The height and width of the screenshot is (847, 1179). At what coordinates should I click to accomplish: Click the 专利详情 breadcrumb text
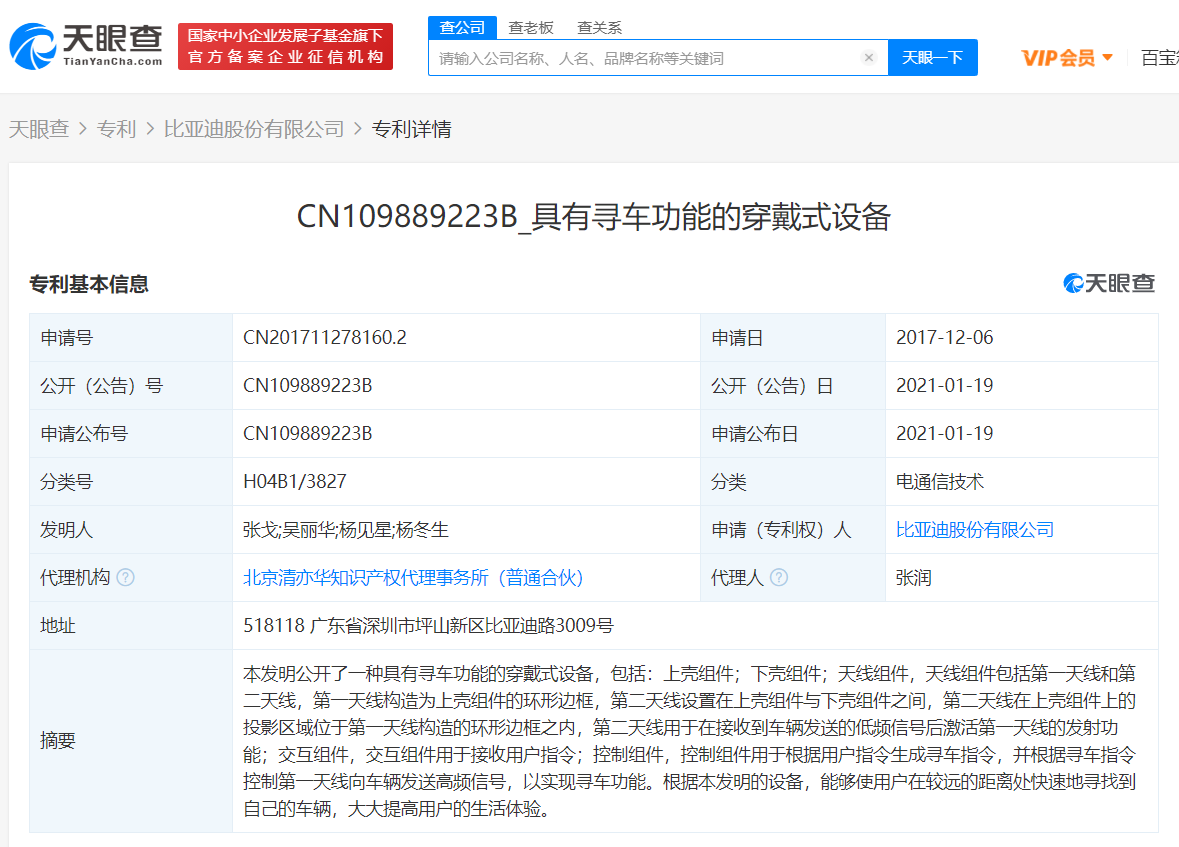[411, 129]
